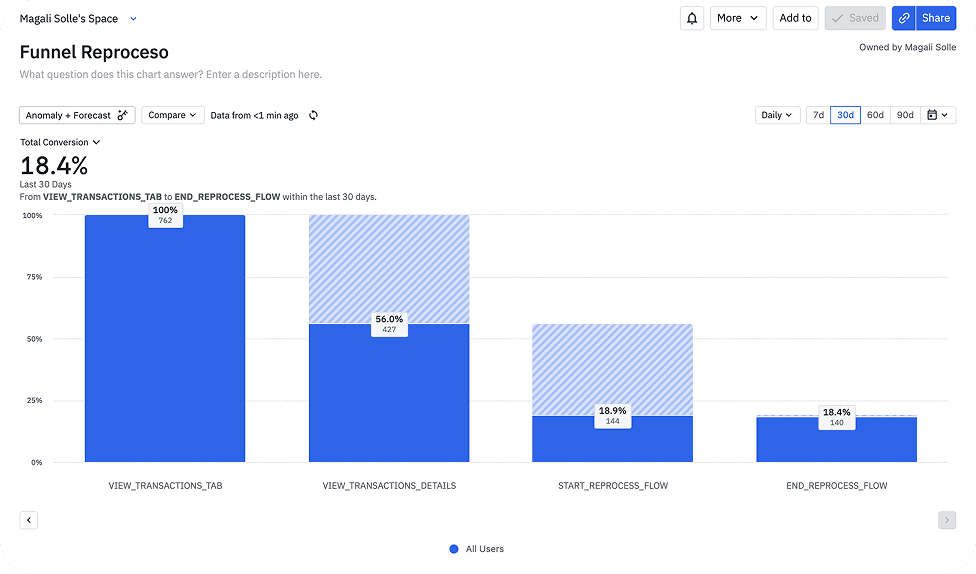Open the Daily interval dropdown
The image size is (976, 574).
(777, 115)
